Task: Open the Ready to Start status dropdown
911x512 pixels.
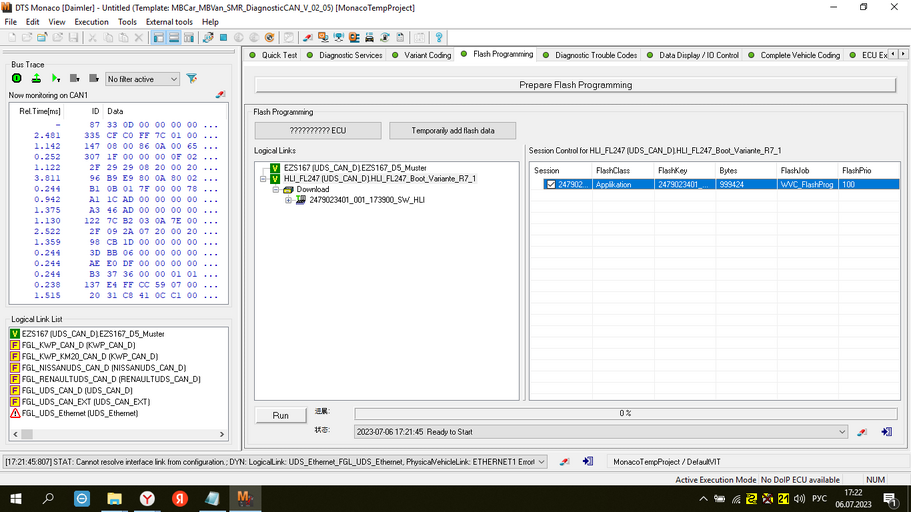Action: click(x=842, y=432)
